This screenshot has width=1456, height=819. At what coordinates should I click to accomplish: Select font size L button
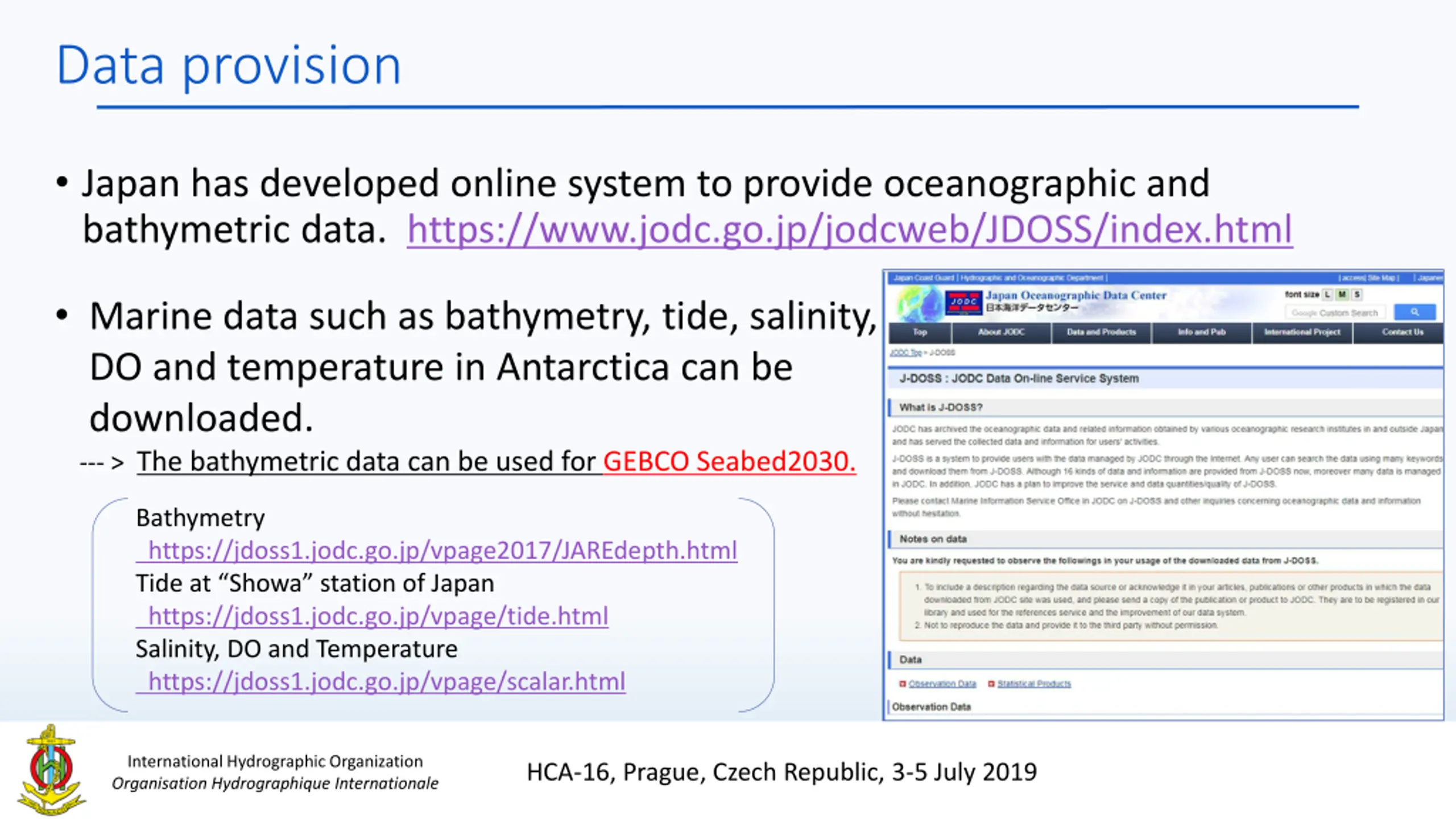[1327, 295]
